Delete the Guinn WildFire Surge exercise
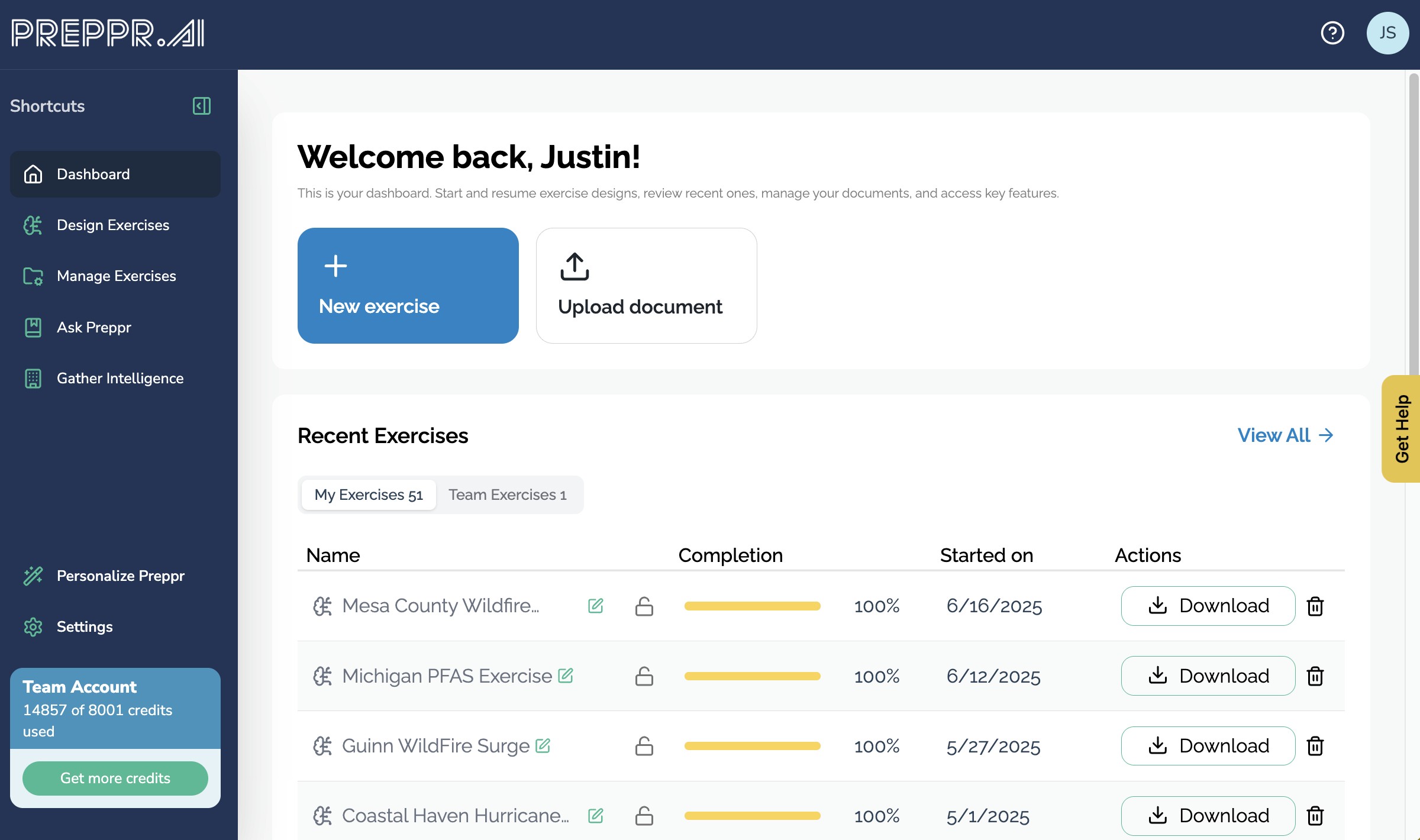 [1315, 746]
